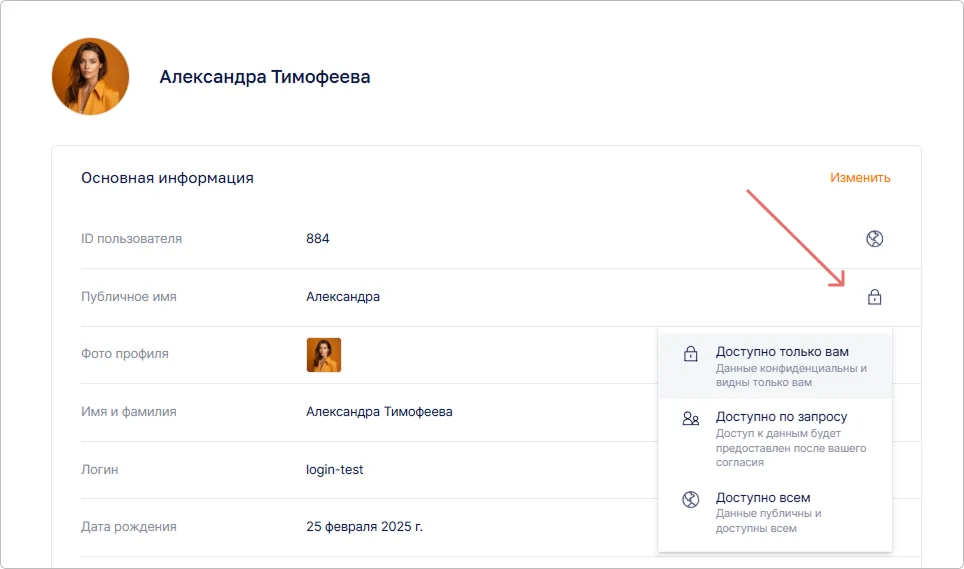Click the globe icon in the privacy menu
The height and width of the screenshot is (569, 964).
tap(690, 499)
